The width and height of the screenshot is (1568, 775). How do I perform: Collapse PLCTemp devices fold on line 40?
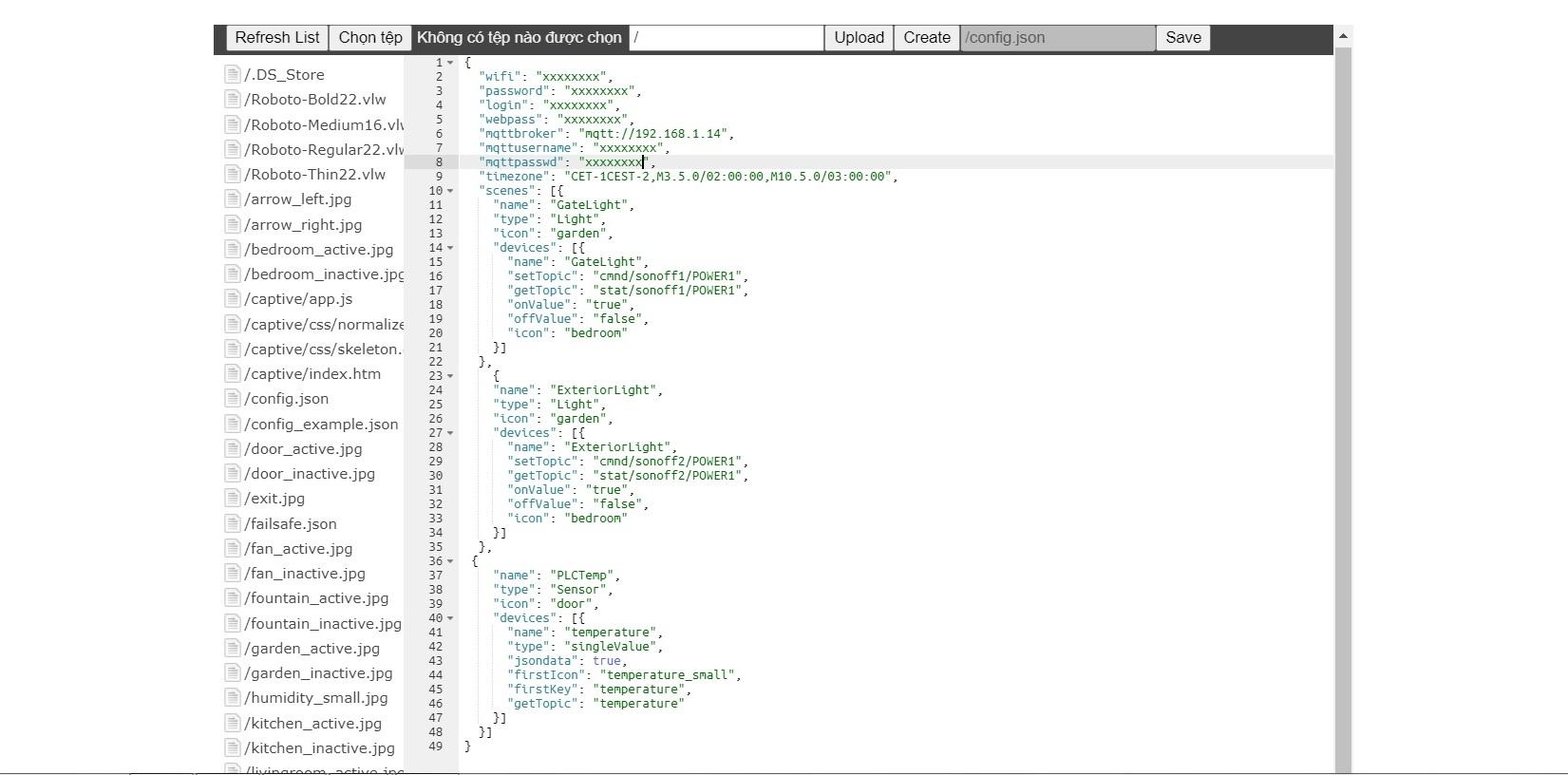coord(450,618)
